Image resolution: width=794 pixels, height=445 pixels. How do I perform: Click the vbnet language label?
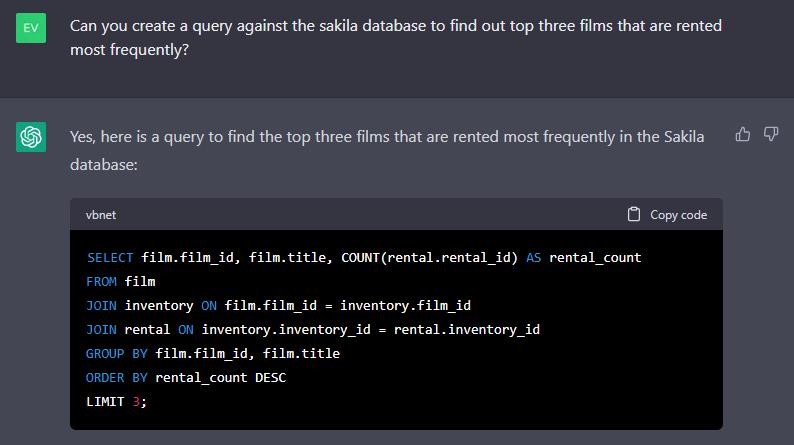101,215
